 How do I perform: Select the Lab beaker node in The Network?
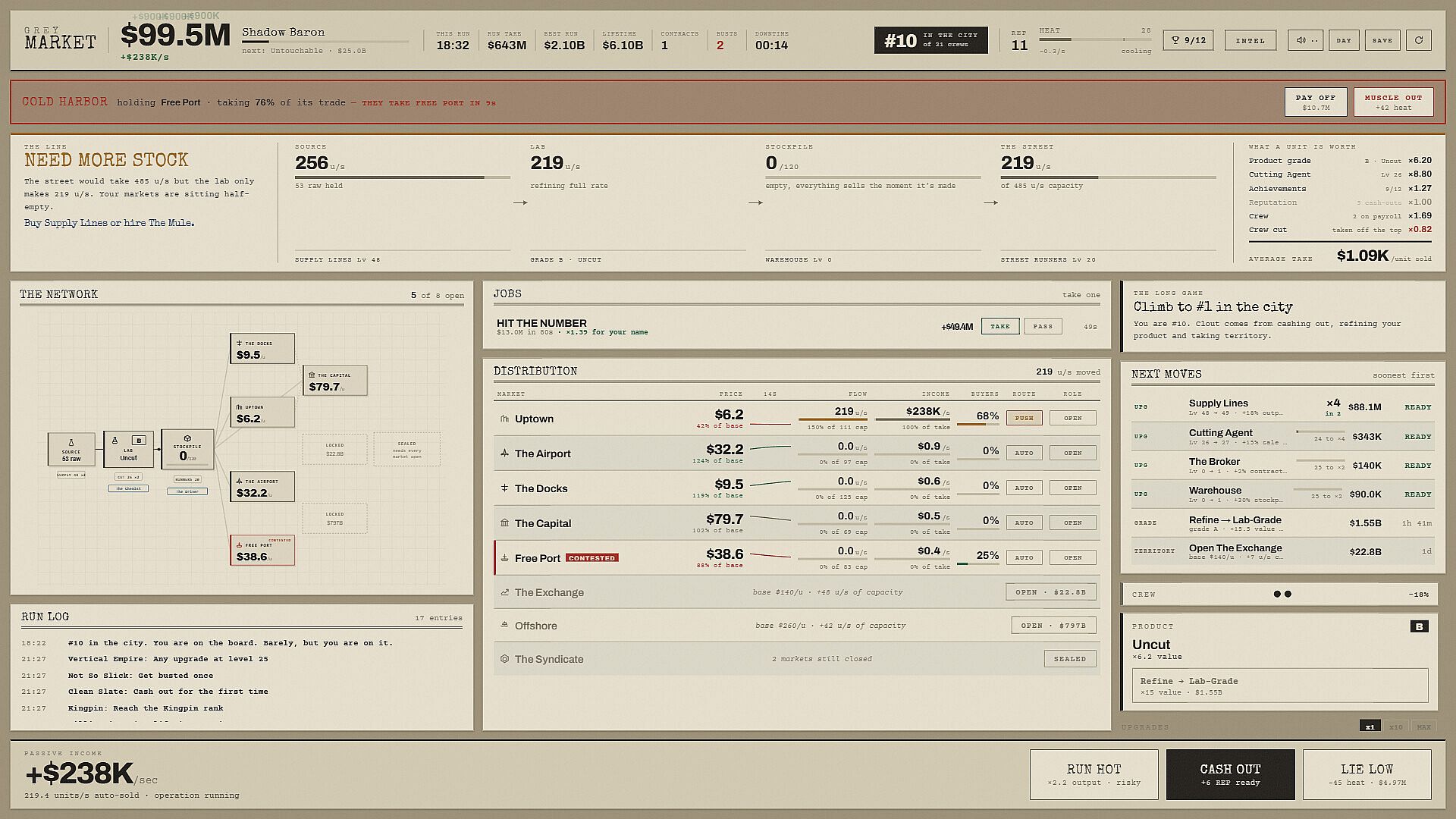pyautogui.click(x=128, y=449)
